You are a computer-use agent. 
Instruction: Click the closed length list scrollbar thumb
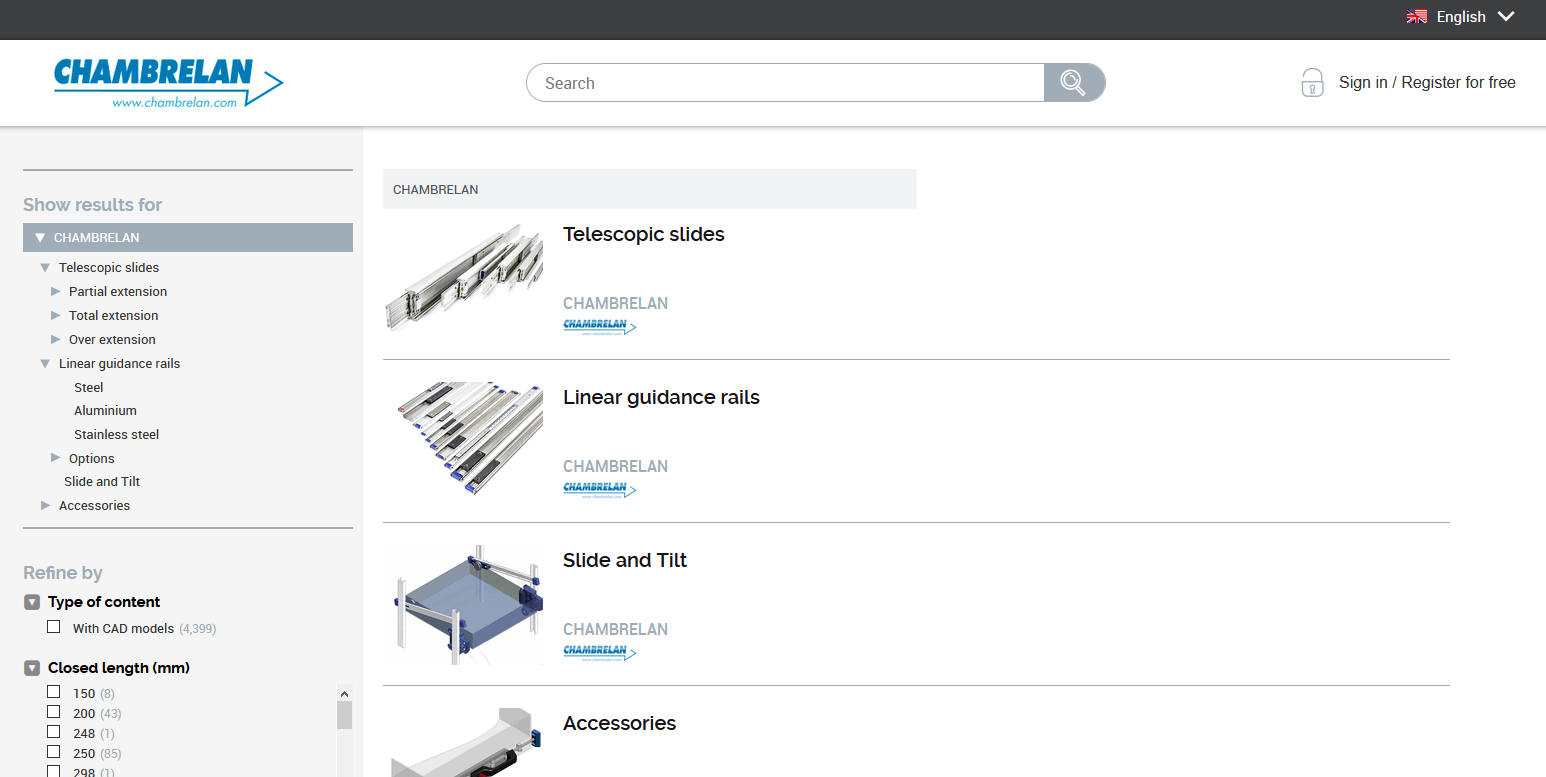coord(344,716)
